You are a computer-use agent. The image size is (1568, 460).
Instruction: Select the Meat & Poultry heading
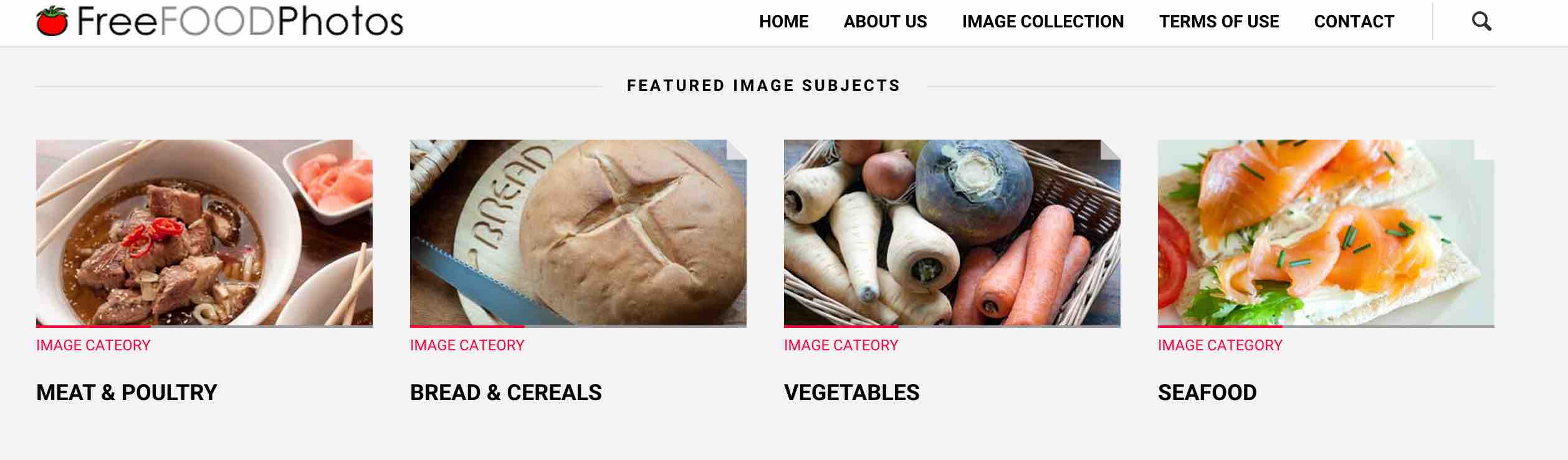click(x=127, y=393)
